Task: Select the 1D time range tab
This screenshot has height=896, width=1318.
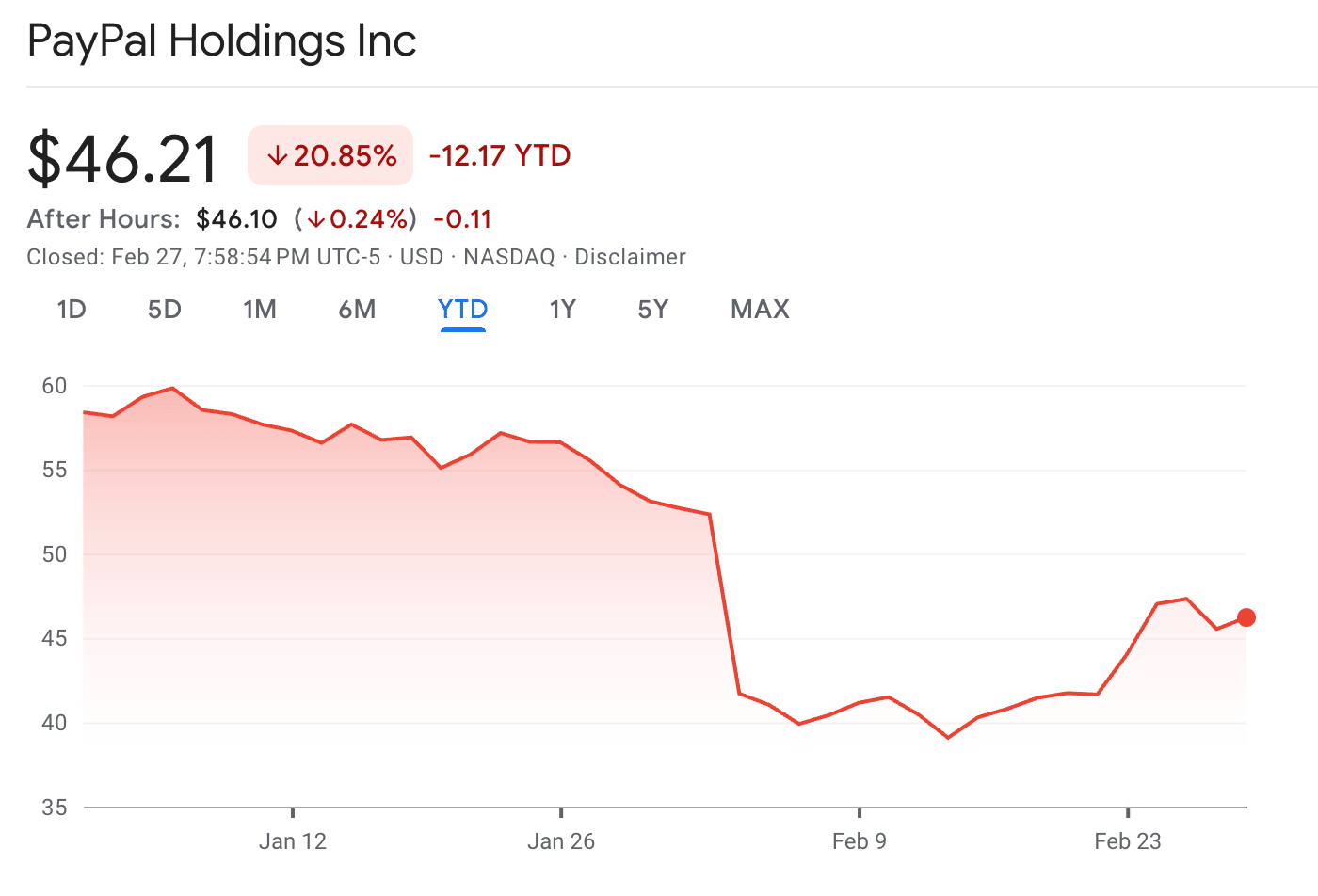Action: (x=72, y=310)
